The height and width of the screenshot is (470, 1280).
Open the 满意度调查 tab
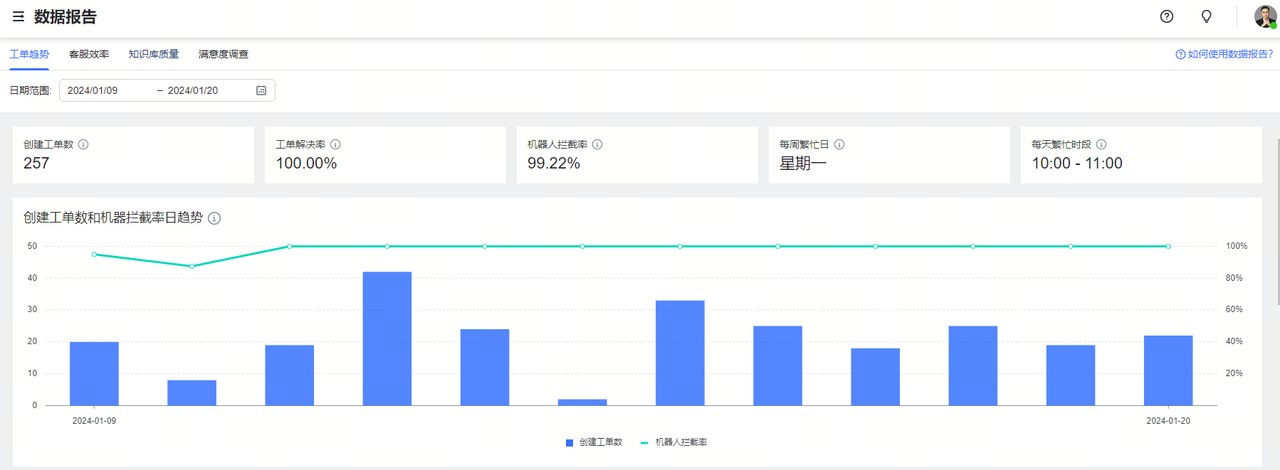[x=223, y=54]
